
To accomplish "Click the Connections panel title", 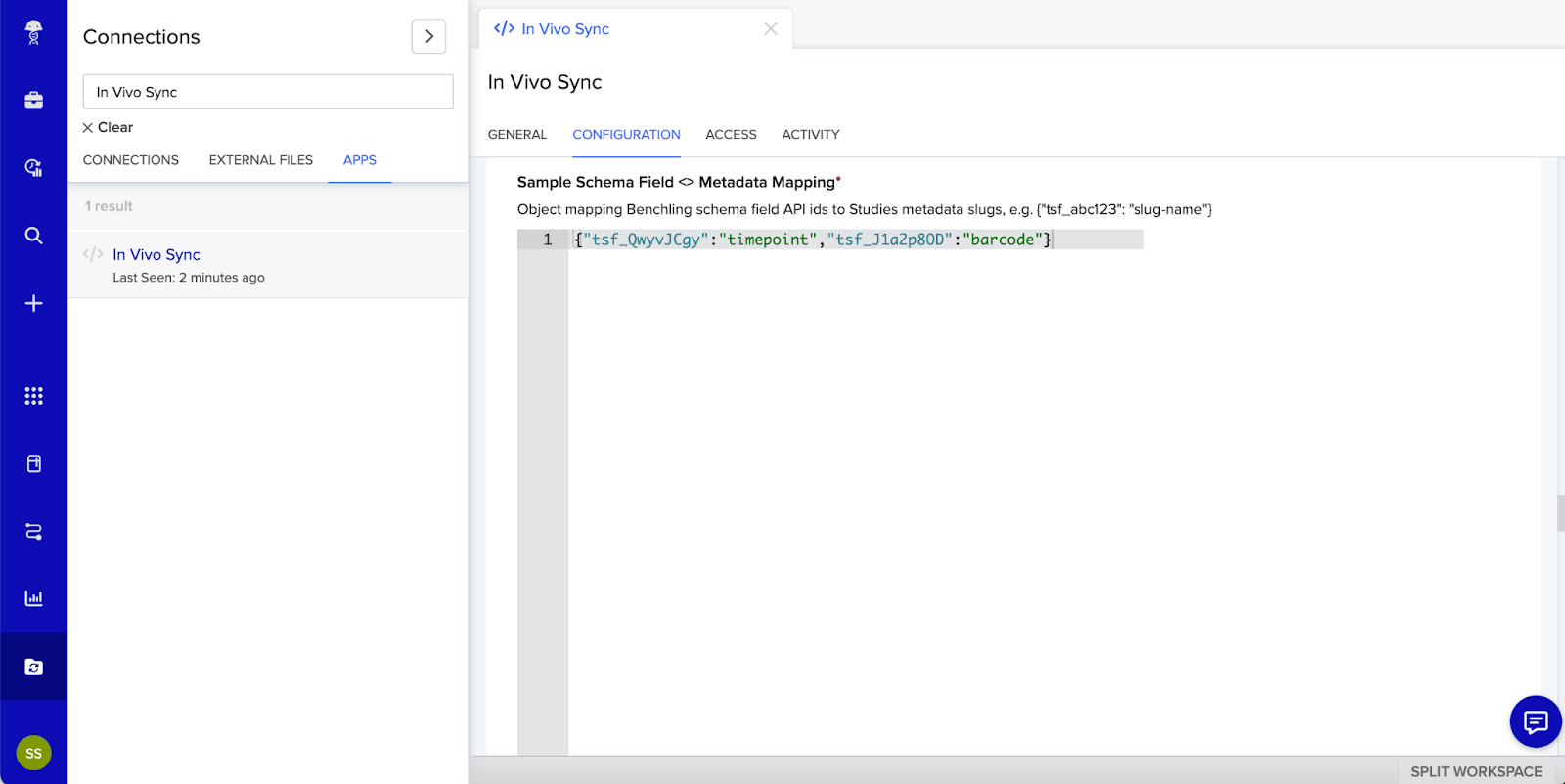I will point(142,37).
